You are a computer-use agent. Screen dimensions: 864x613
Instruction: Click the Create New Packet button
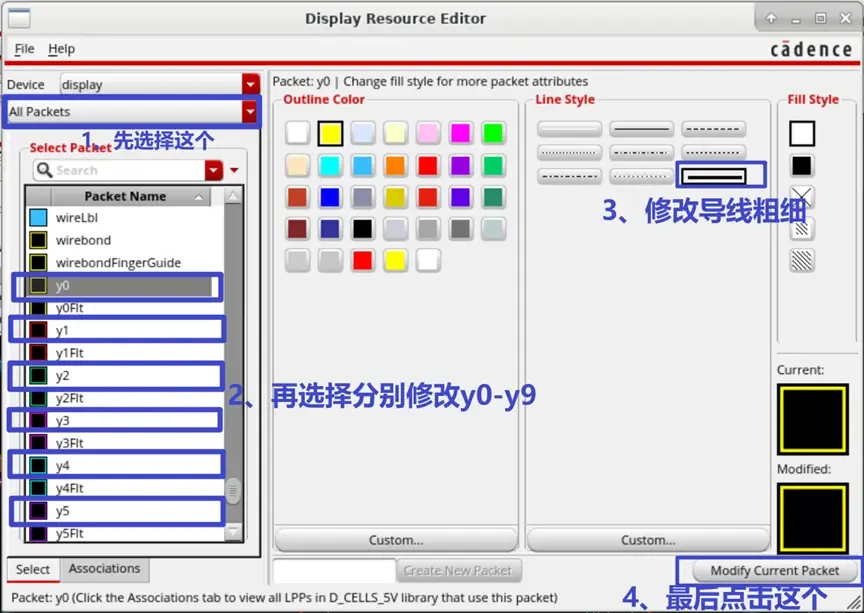458,571
